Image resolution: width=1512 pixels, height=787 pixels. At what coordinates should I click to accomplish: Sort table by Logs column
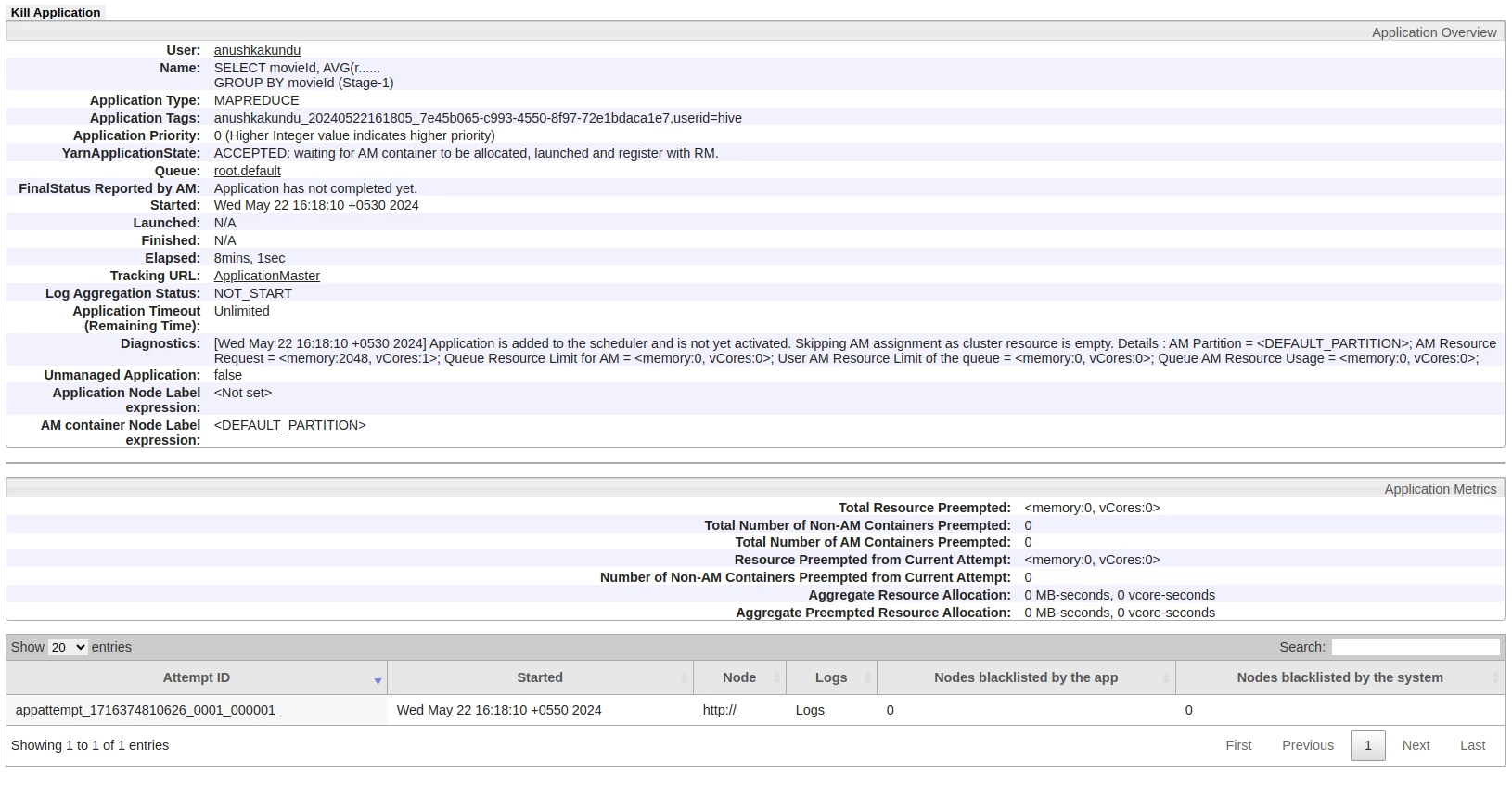tap(831, 677)
